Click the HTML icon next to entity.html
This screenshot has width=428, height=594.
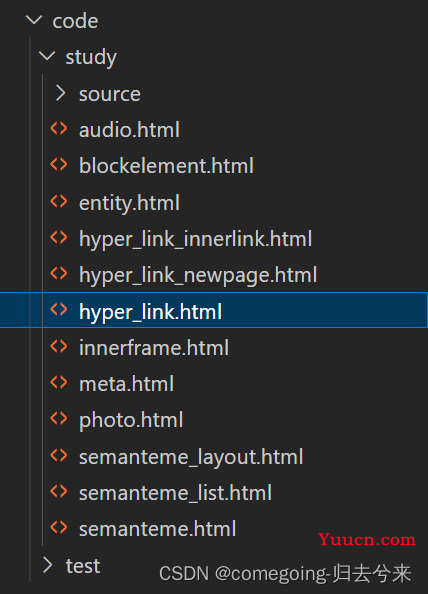(x=59, y=202)
